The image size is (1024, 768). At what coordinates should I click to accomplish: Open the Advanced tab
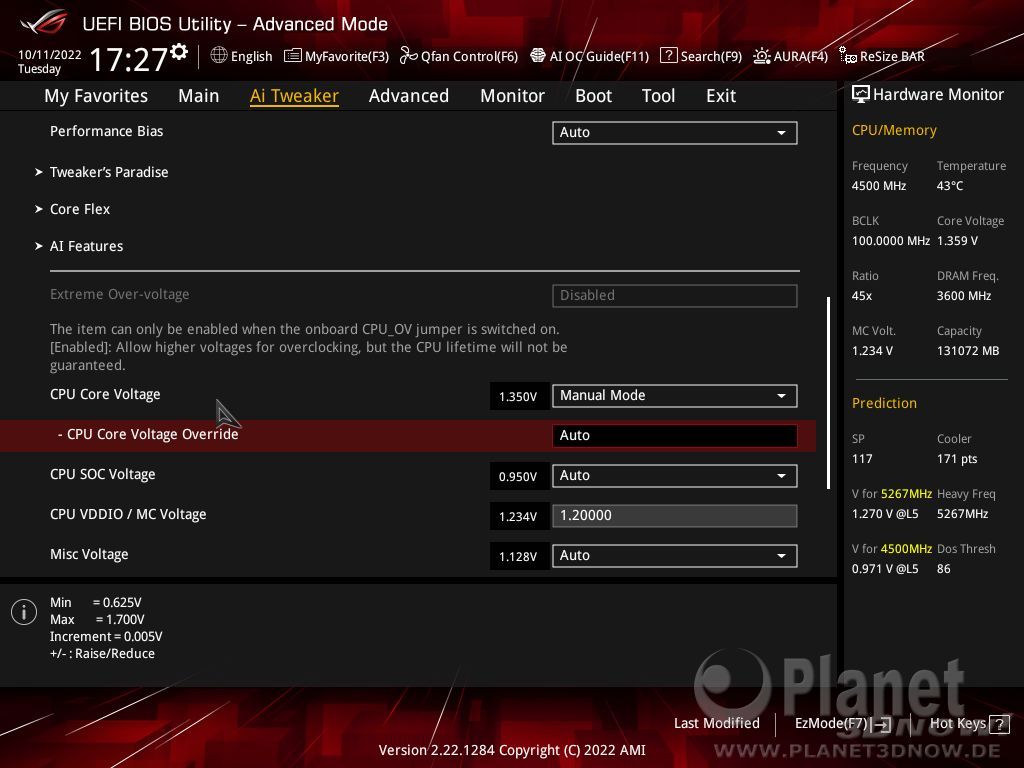pos(409,96)
